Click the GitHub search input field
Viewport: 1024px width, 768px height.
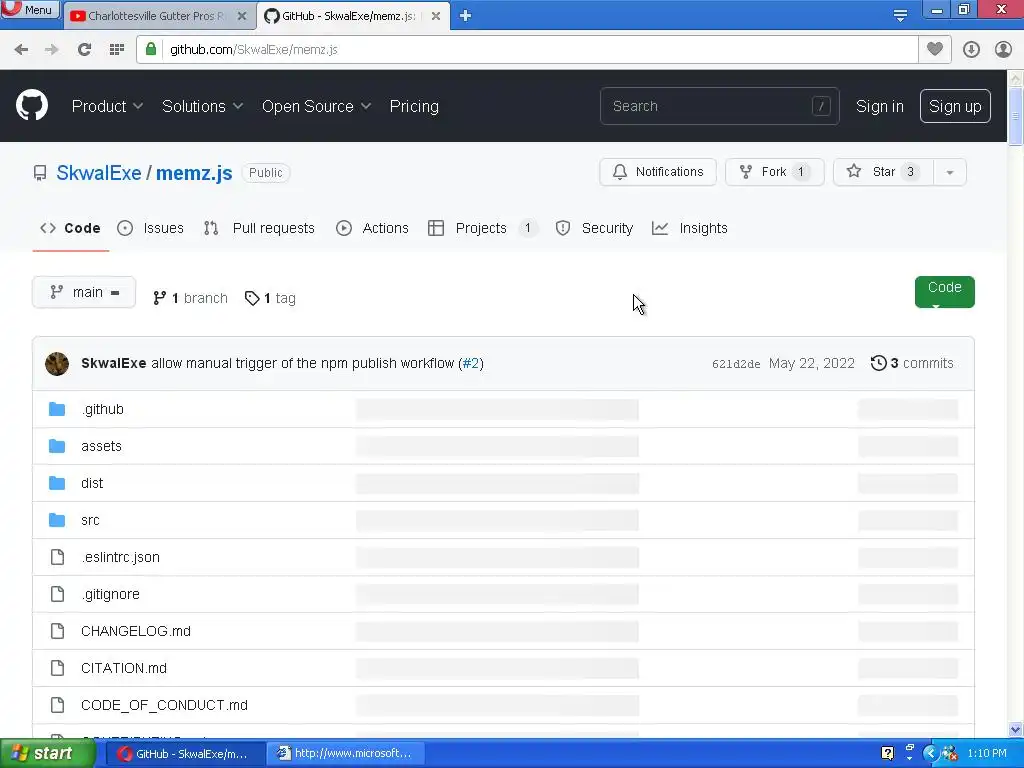coord(720,106)
